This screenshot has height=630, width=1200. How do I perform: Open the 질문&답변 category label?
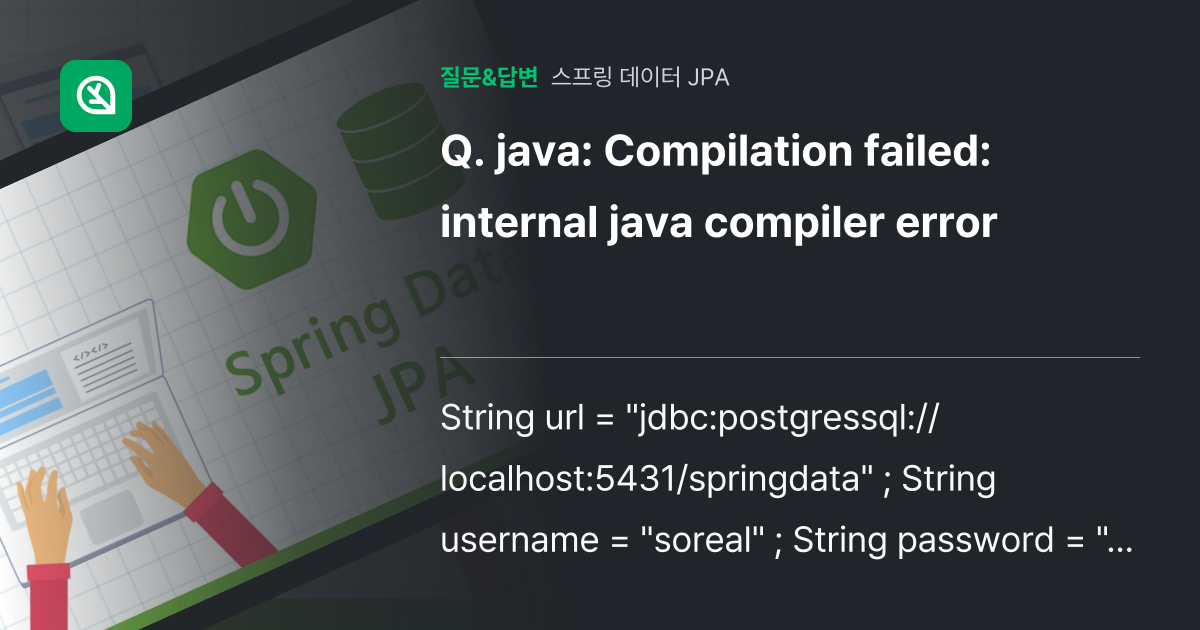click(489, 77)
